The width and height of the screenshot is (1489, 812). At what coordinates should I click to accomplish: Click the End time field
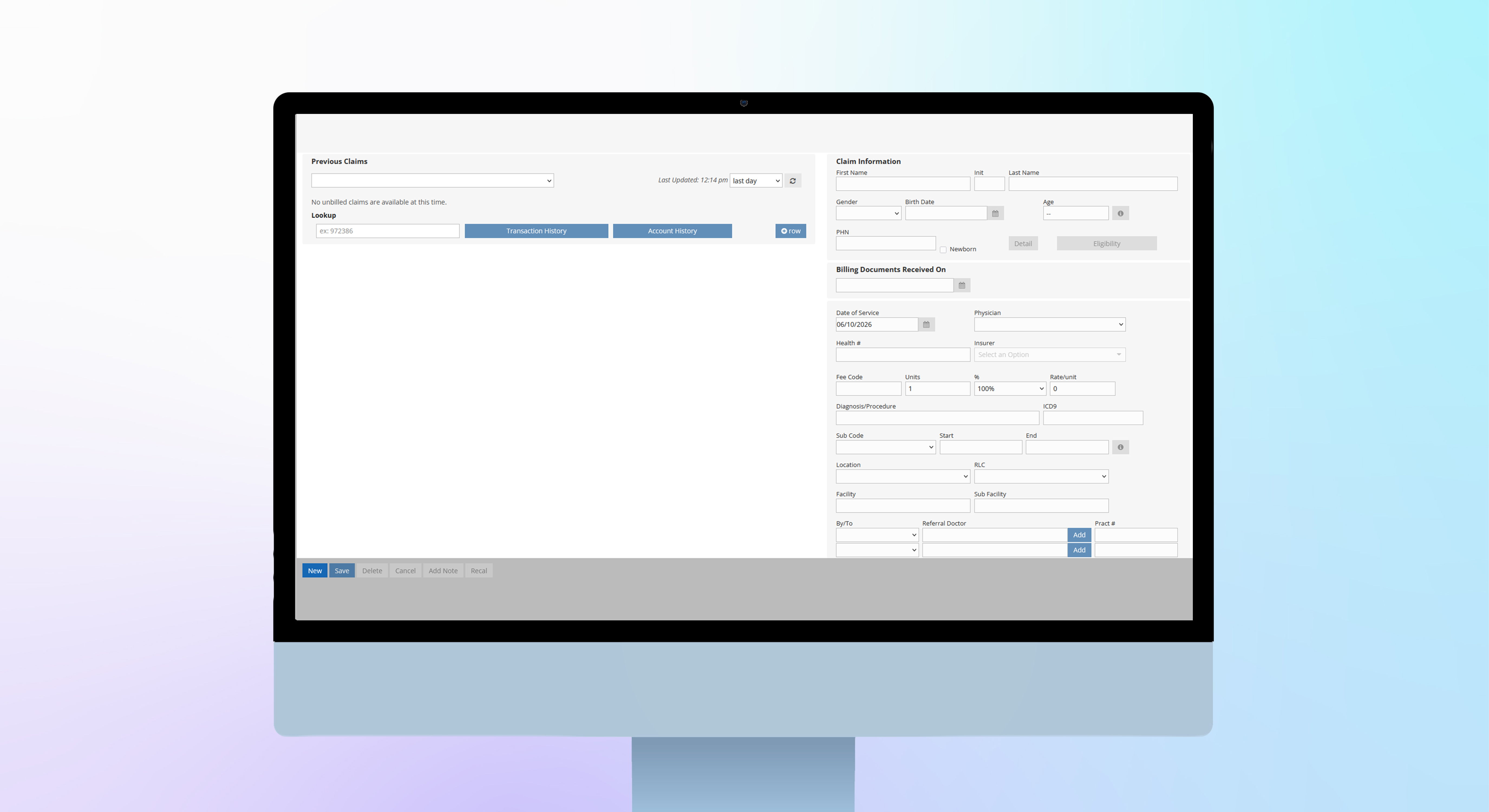click(1067, 447)
